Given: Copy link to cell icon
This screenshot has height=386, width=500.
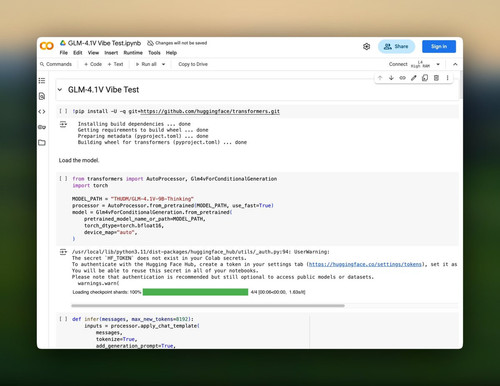Looking at the screenshot, I should tap(403, 78).
